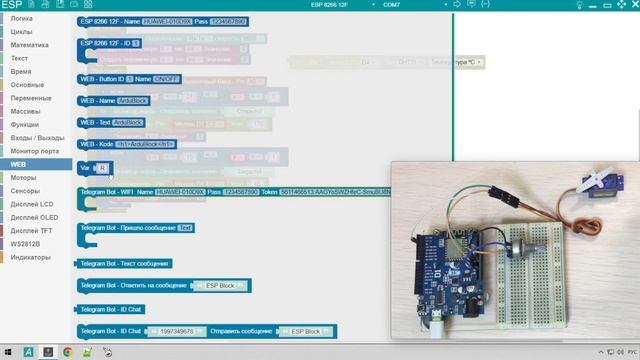Click the save project icon in toolbar
Viewport: 640px width, 360px height.
60,4
